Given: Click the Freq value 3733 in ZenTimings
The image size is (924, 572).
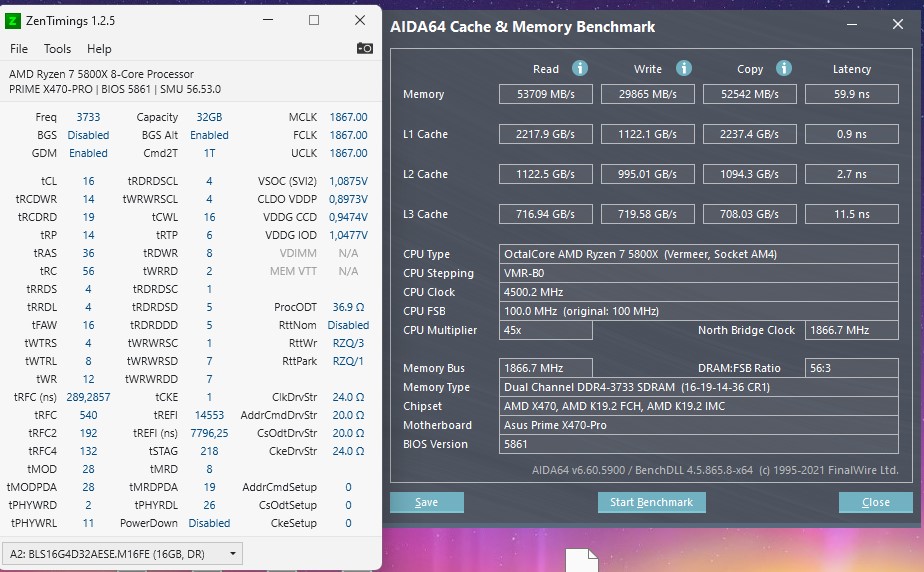Looking at the screenshot, I should 88,117.
